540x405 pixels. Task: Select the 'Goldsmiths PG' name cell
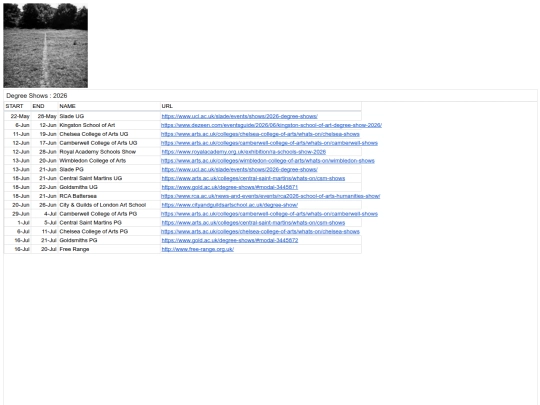coord(109,240)
